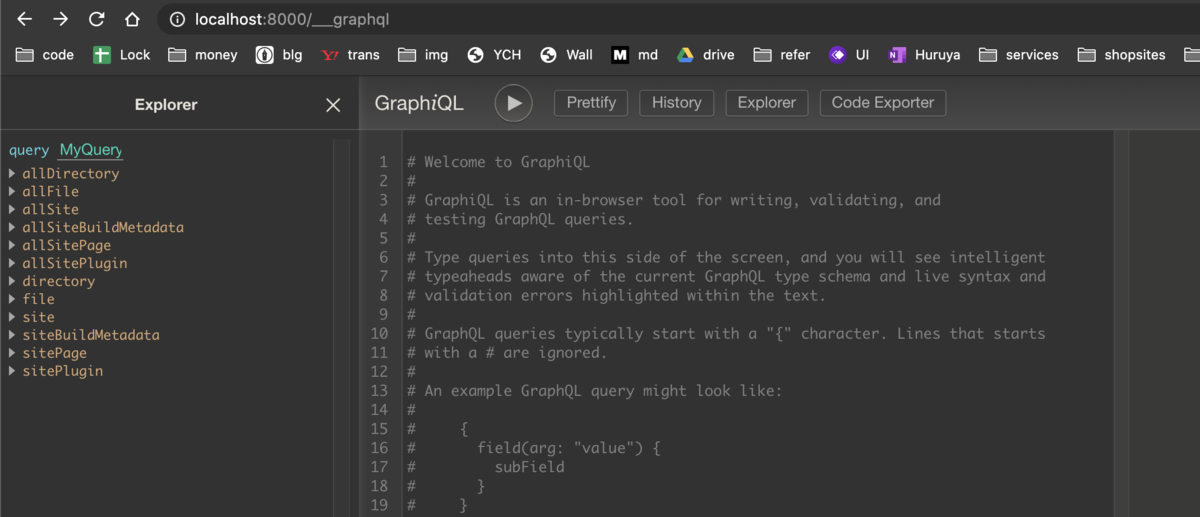Reload the page with the refresh icon

click(x=96, y=19)
